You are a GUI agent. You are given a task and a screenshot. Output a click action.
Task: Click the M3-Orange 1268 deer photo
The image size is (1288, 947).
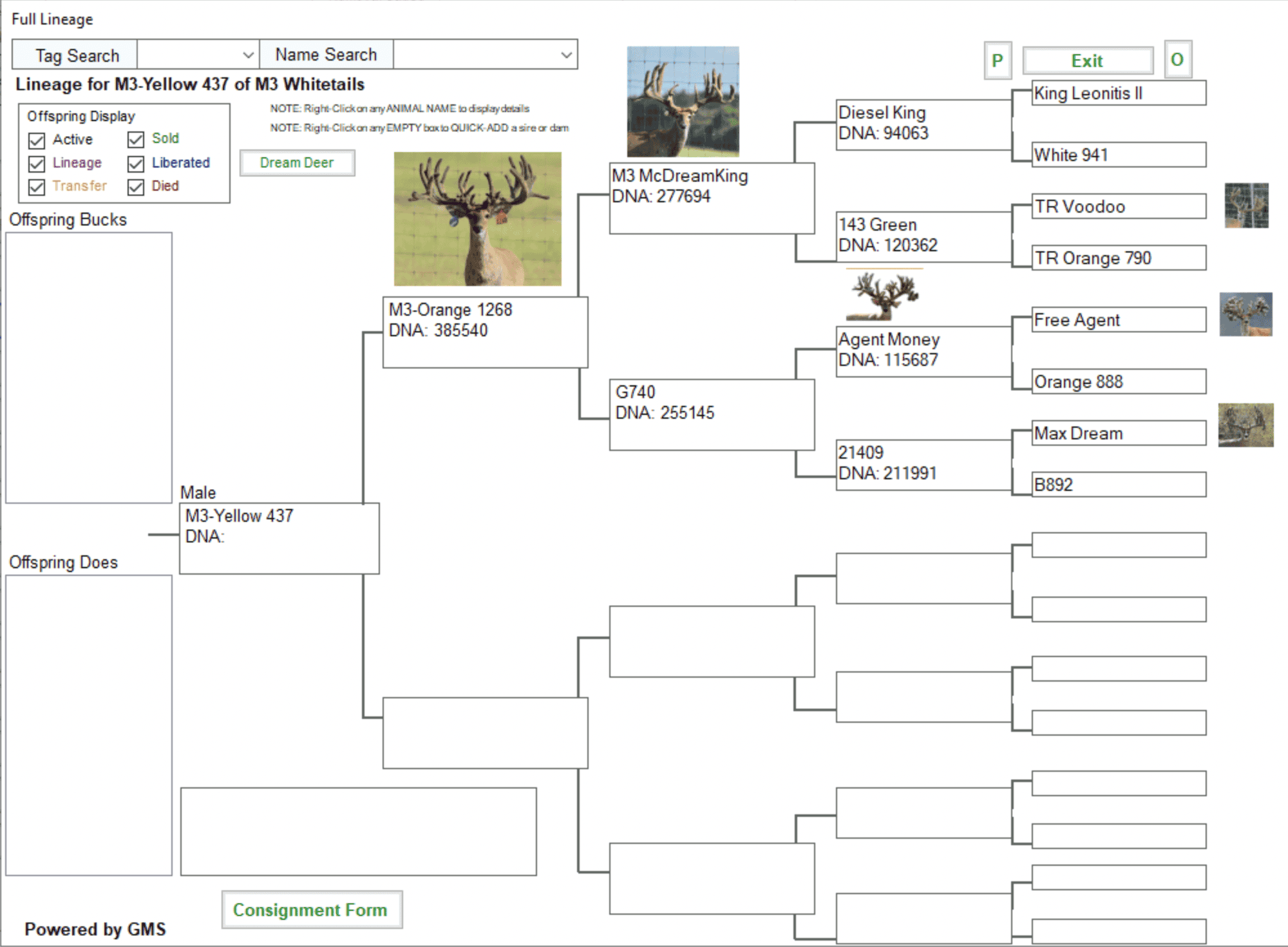(x=478, y=219)
